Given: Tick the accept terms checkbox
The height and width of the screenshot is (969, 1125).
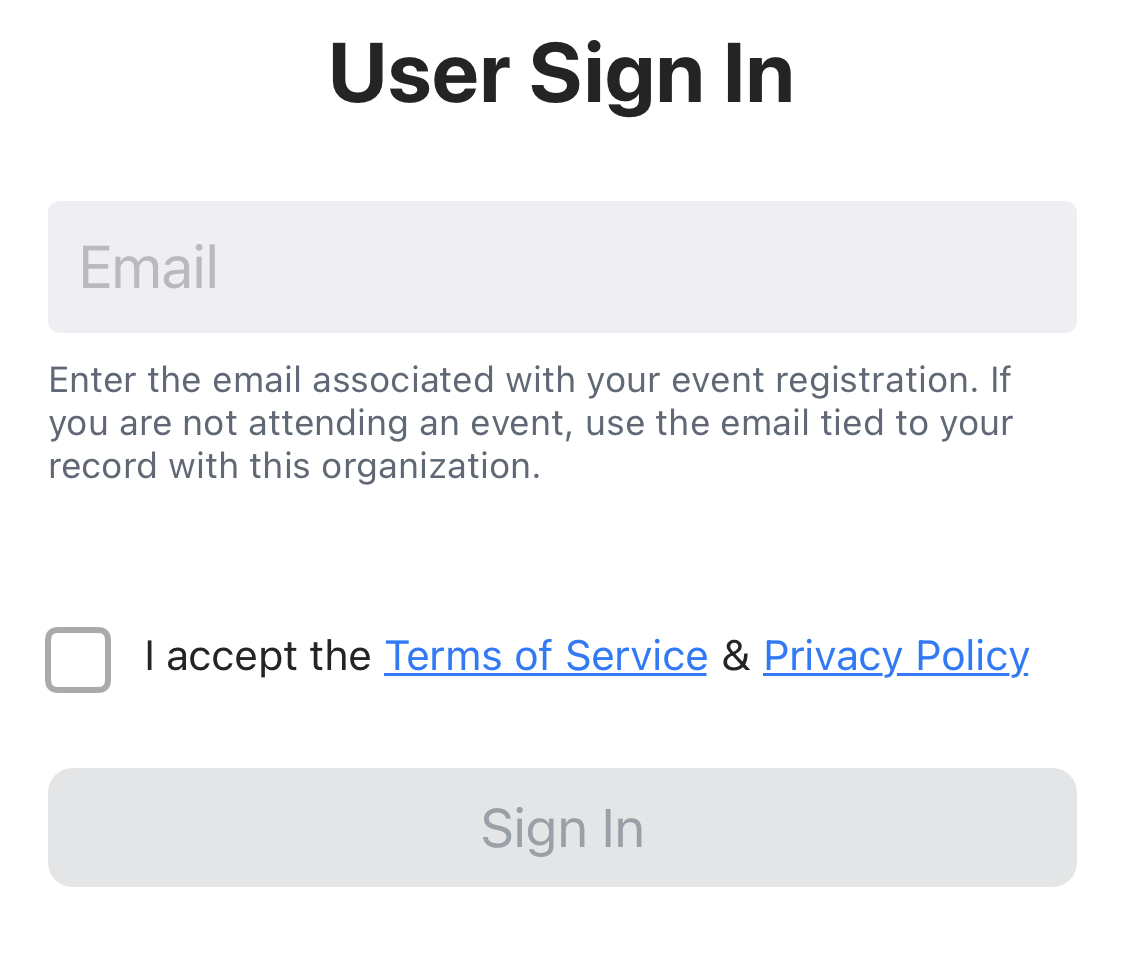Looking at the screenshot, I should (78, 659).
